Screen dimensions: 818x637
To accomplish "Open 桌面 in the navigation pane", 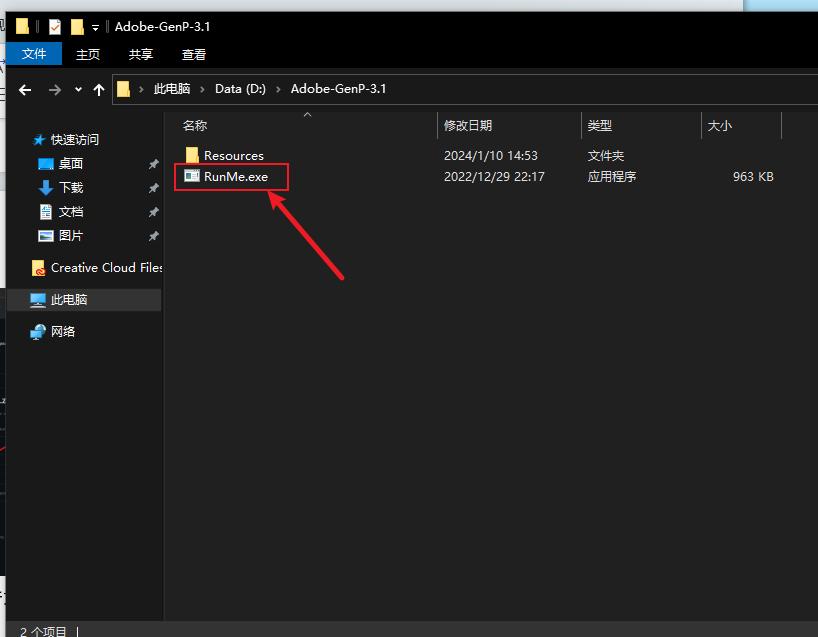I will (71, 164).
